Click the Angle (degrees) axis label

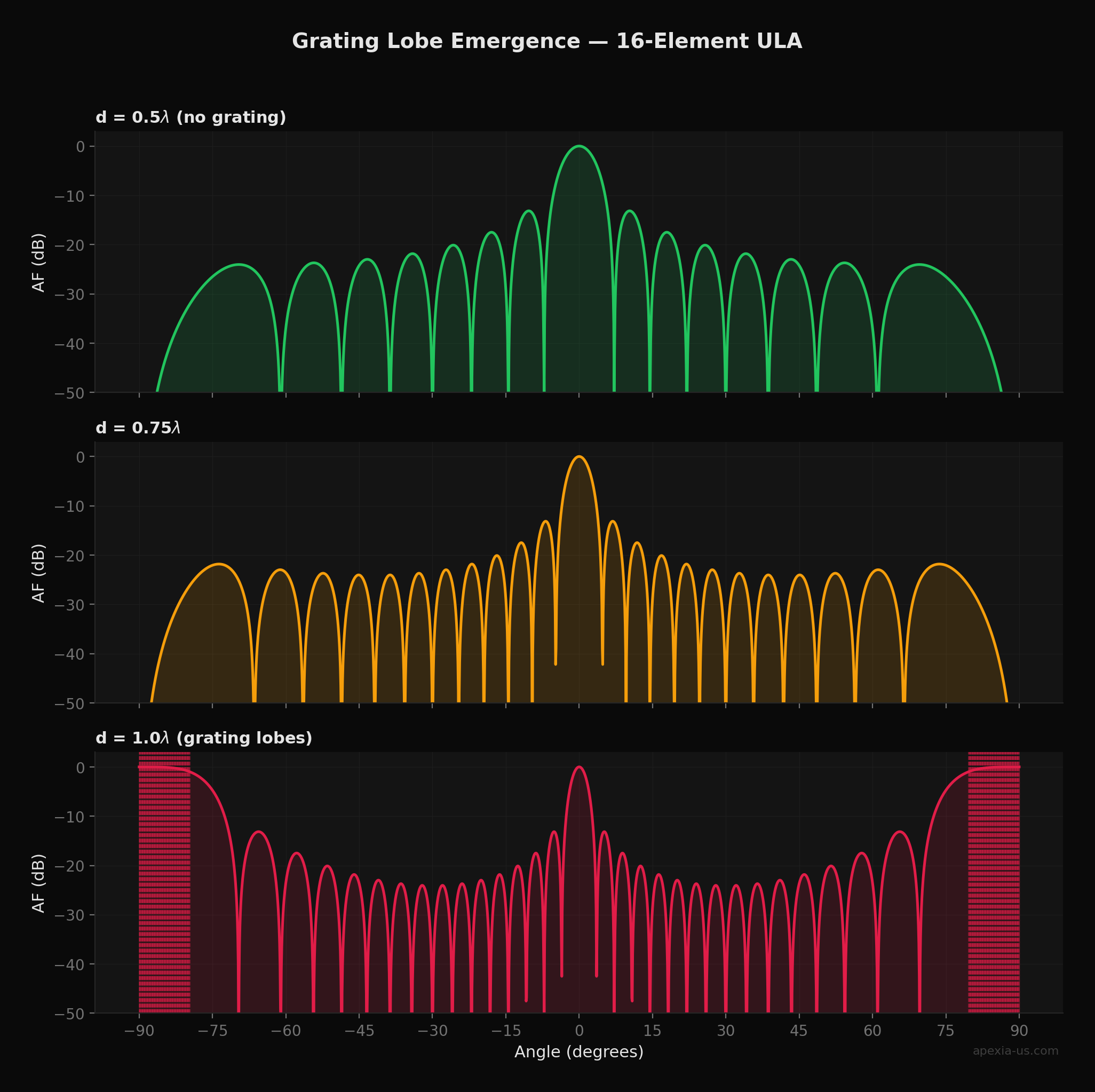tap(578, 1052)
